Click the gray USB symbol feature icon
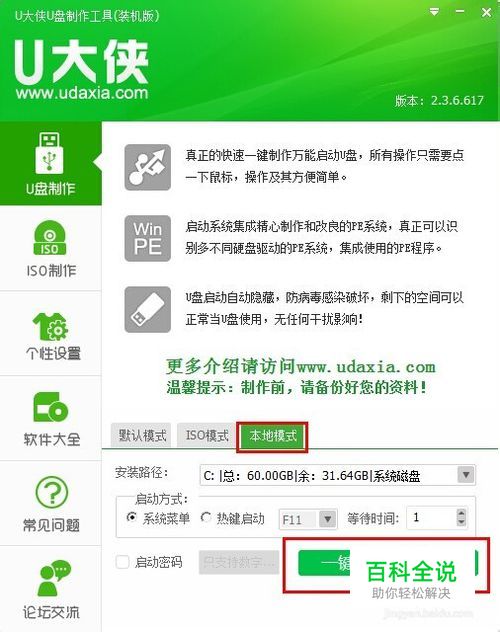This screenshot has height=632, width=500. point(147,167)
